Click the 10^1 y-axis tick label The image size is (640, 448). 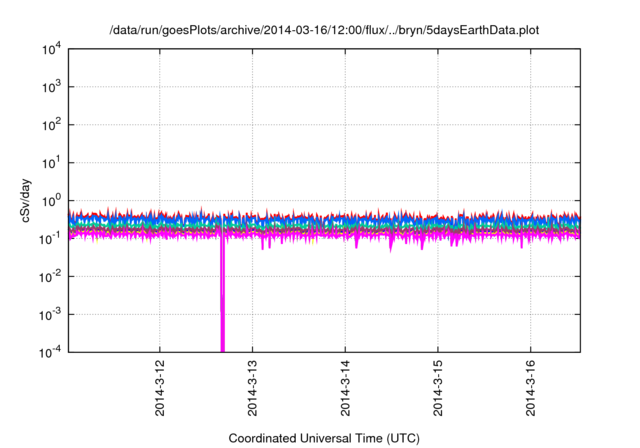pos(52,163)
